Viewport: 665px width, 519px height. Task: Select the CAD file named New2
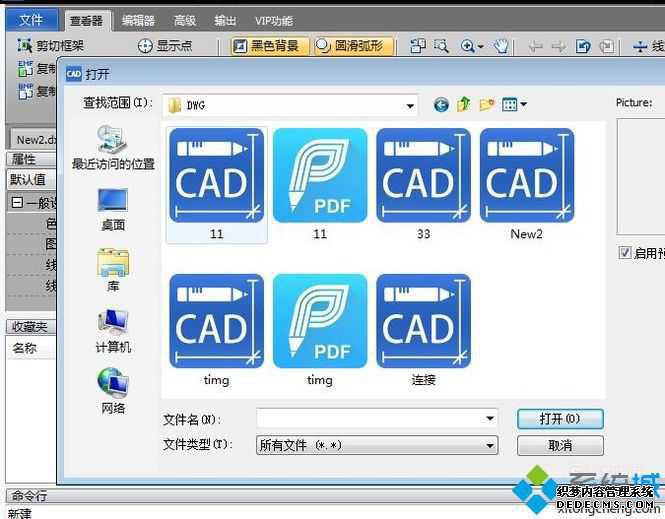(x=527, y=185)
